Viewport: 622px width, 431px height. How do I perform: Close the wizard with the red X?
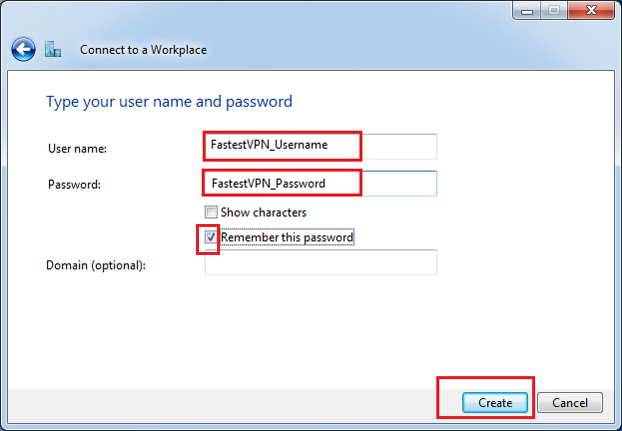pyautogui.click(x=591, y=10)
